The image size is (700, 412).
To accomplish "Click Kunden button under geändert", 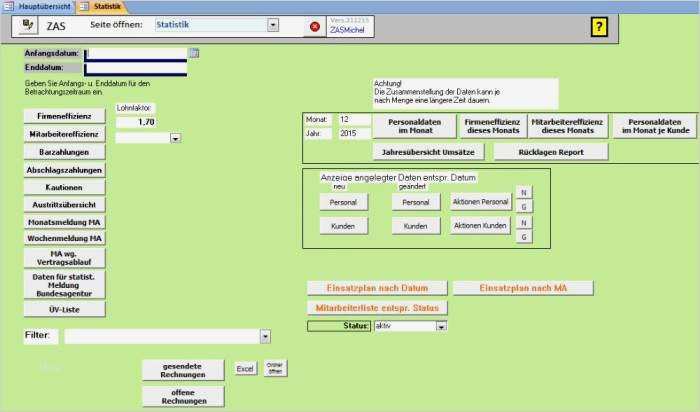I will (416, 226).
